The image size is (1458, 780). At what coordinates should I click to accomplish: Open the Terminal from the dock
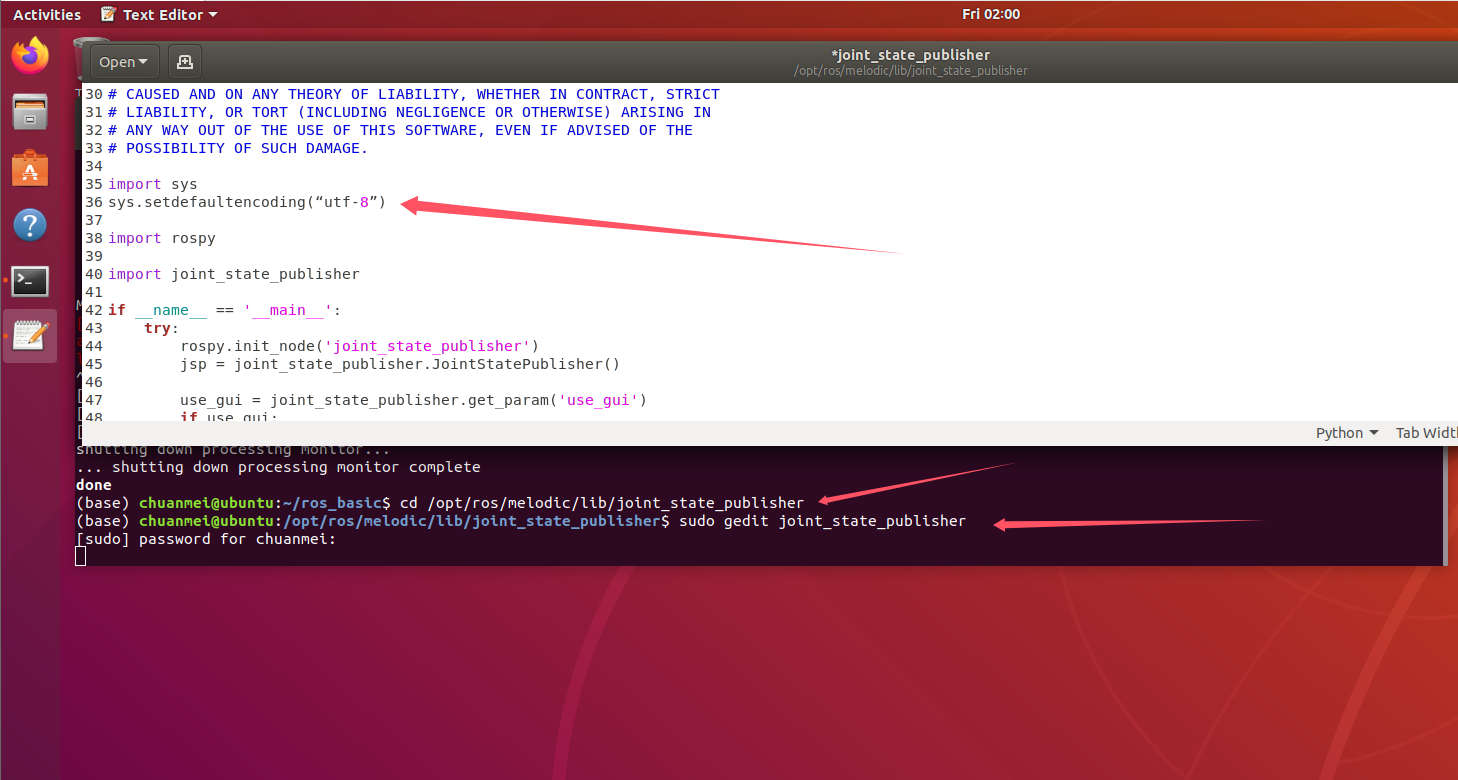pos(29,281)
